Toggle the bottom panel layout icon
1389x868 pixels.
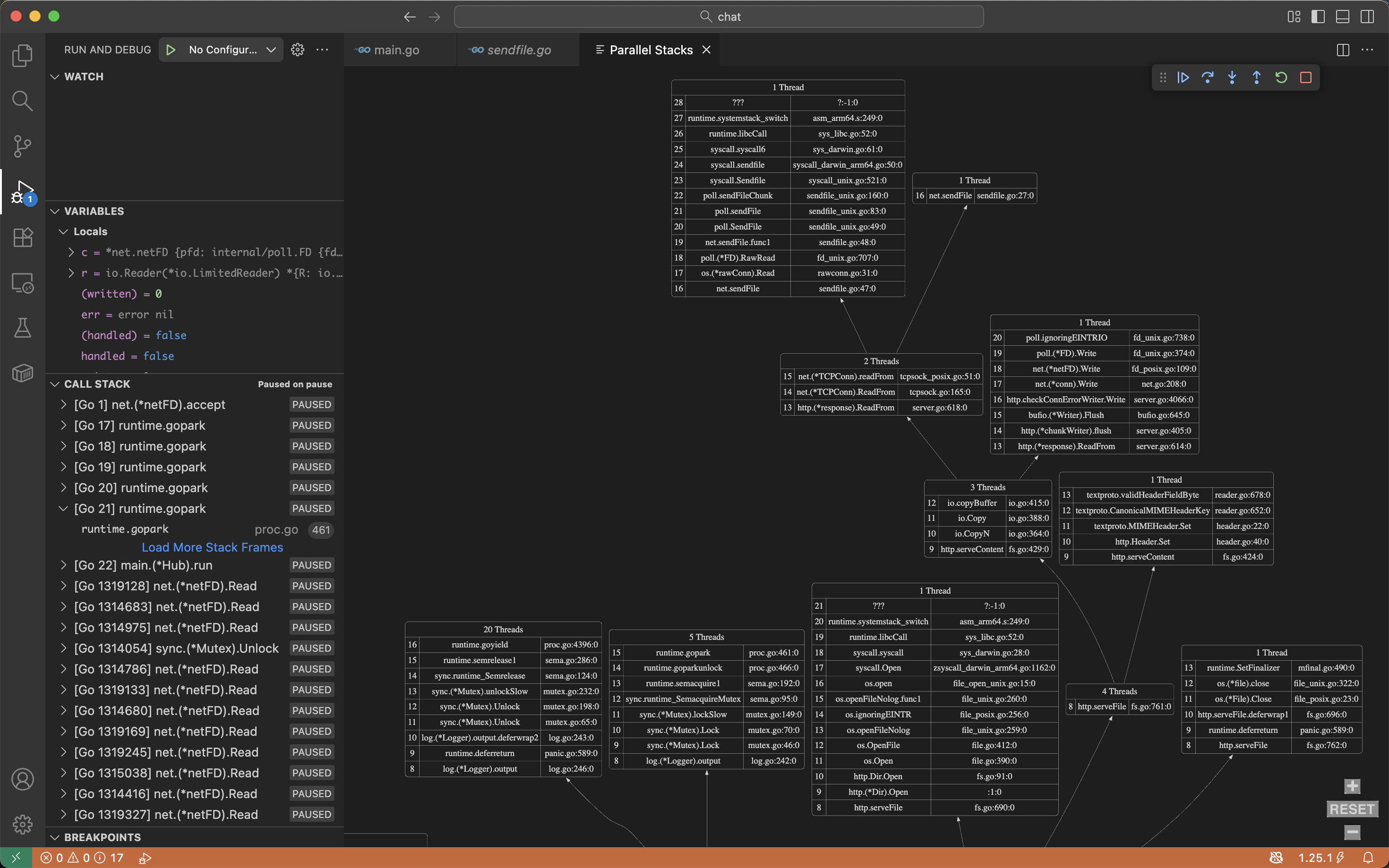point(1343,17)
